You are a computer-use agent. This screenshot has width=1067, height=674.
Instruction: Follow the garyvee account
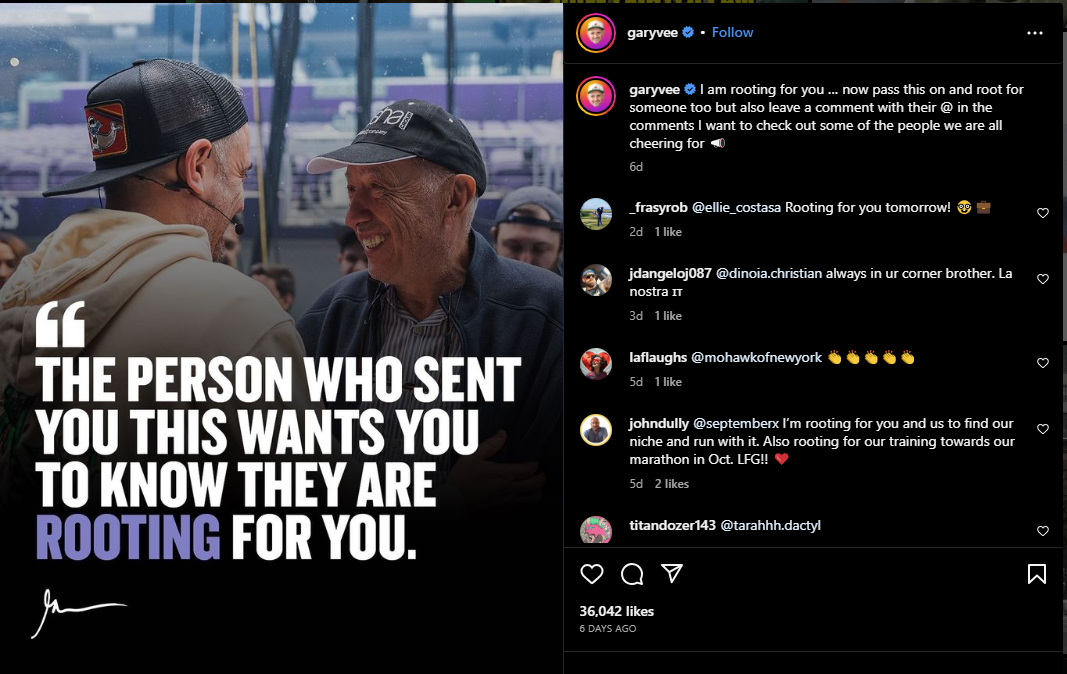732,32
